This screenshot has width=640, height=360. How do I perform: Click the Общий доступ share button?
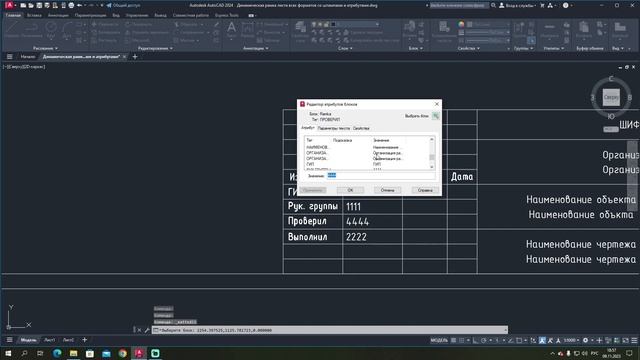123,5
